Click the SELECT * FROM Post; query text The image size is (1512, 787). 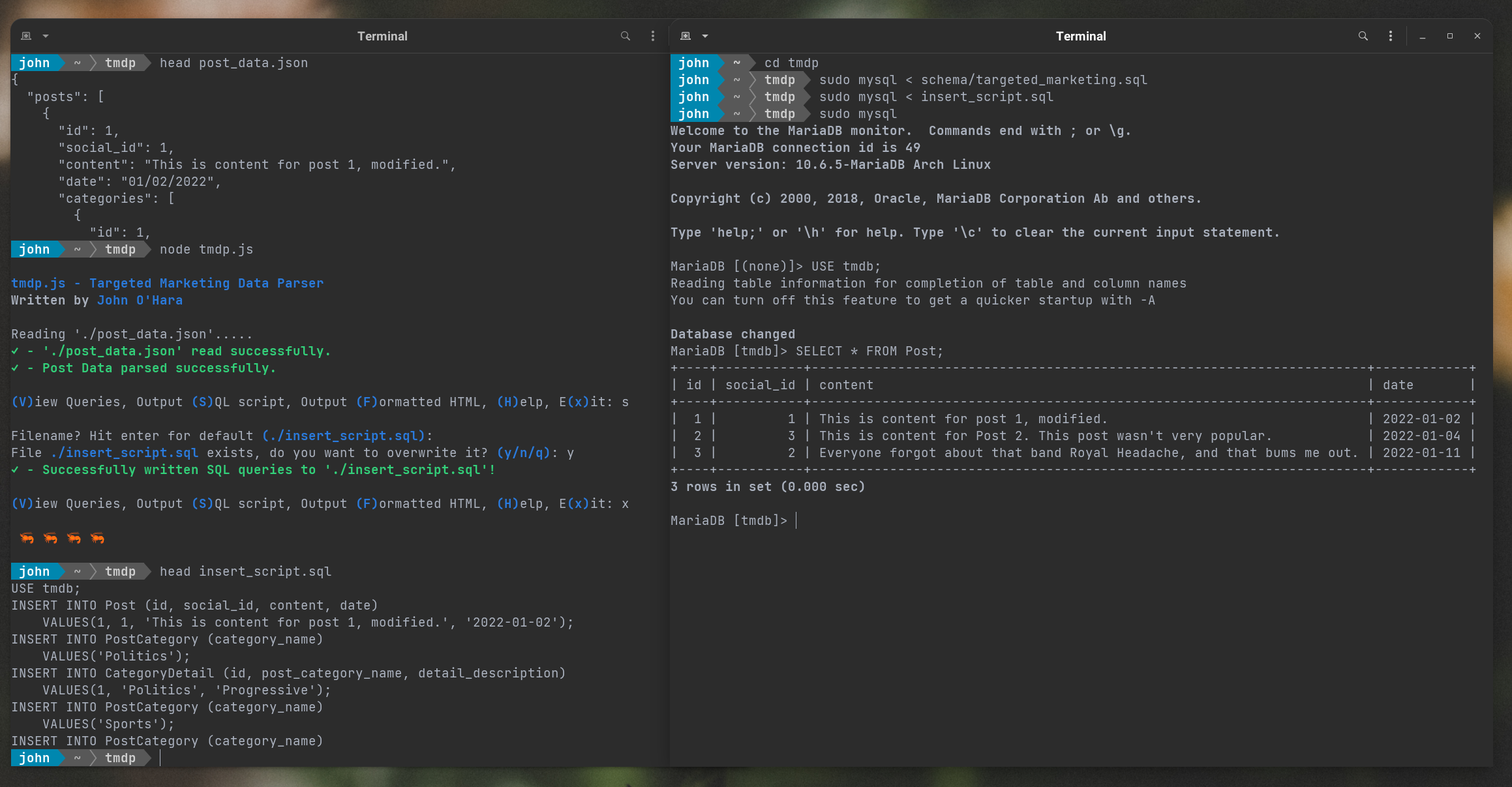[x=869, y=351]
